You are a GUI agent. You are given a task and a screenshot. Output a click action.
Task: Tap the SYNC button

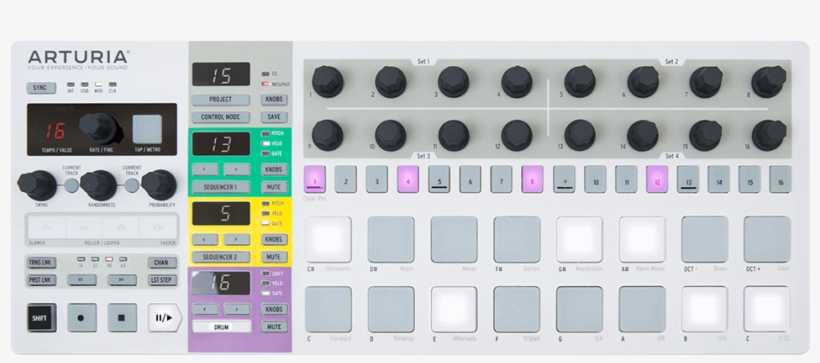point(41,88)
